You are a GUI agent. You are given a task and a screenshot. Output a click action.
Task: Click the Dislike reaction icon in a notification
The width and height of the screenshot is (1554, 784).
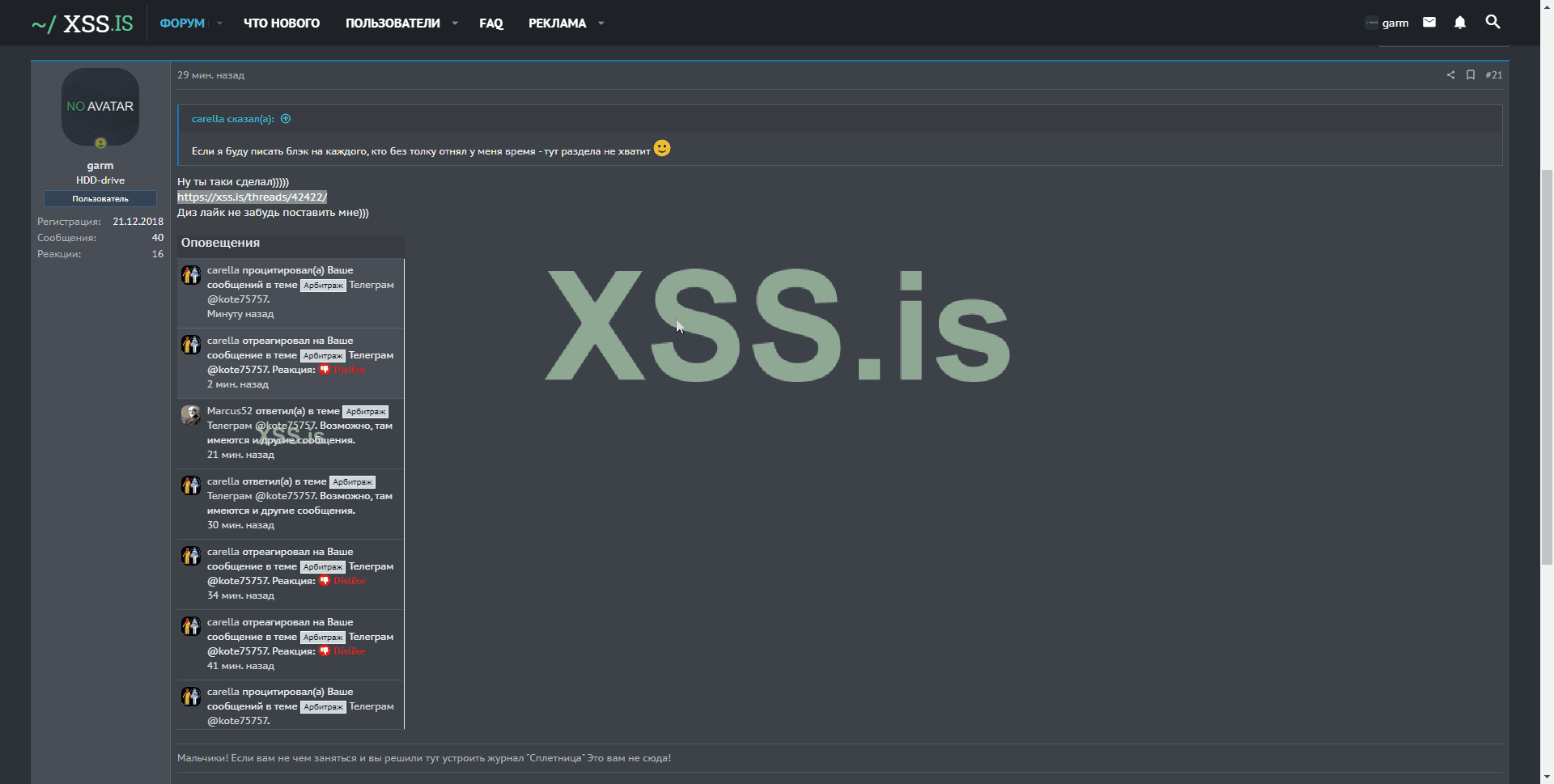325,369
